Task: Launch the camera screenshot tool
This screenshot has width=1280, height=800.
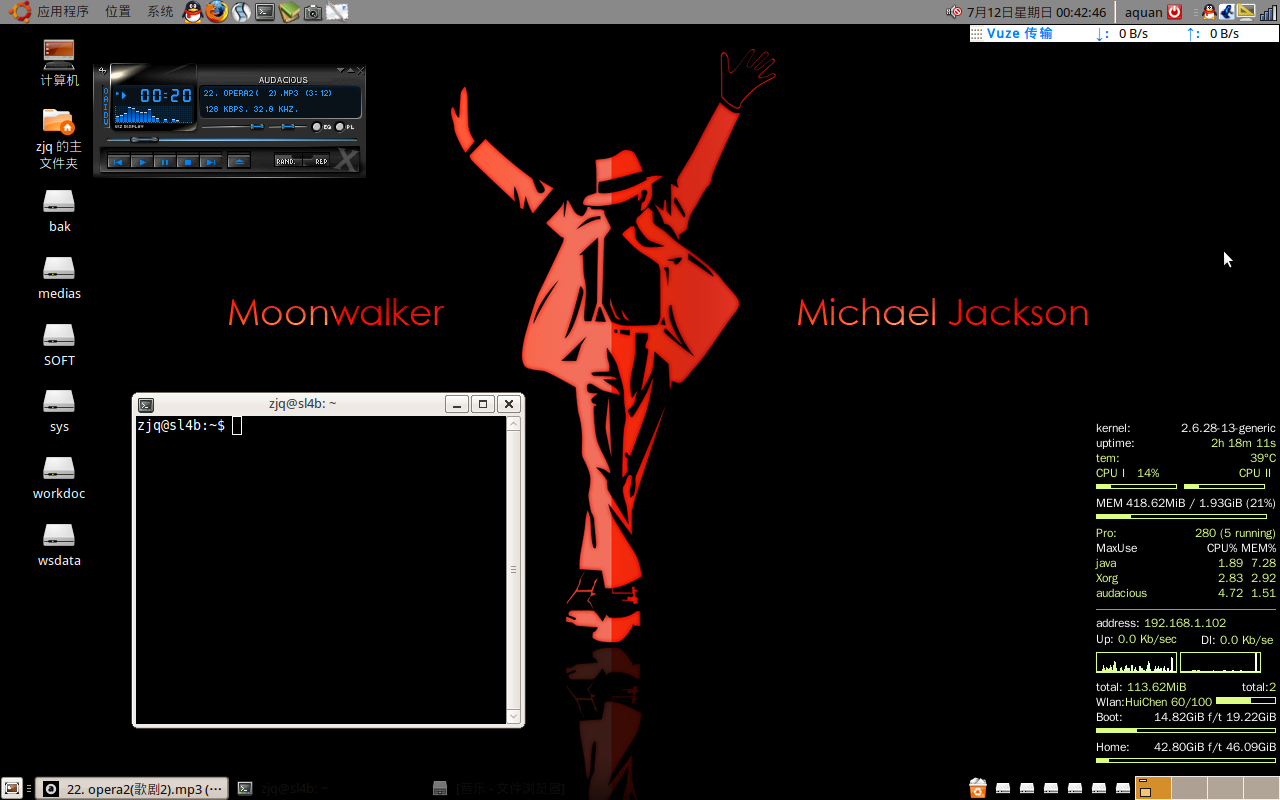Action: (x=313, y=12)
